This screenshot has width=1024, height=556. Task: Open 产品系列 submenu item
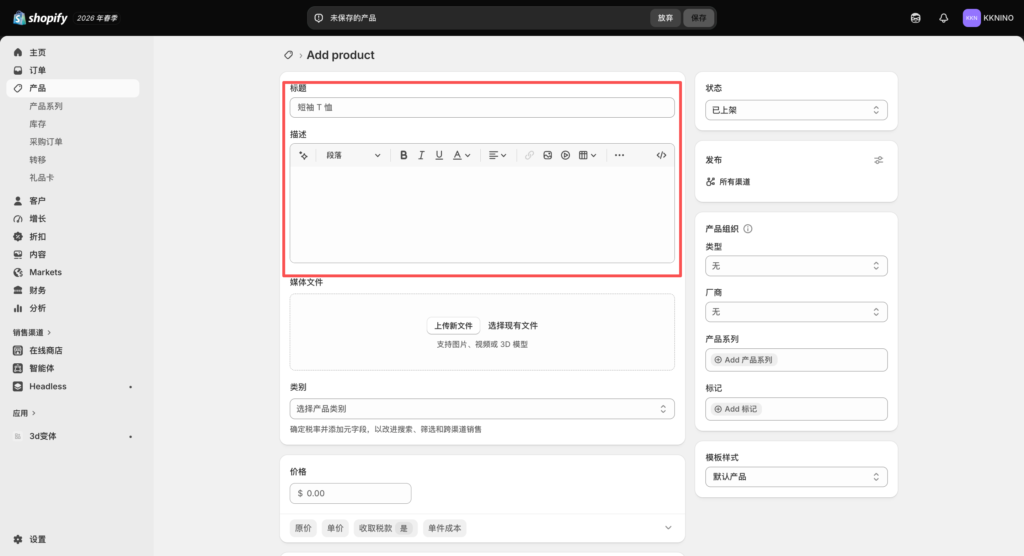46,106
